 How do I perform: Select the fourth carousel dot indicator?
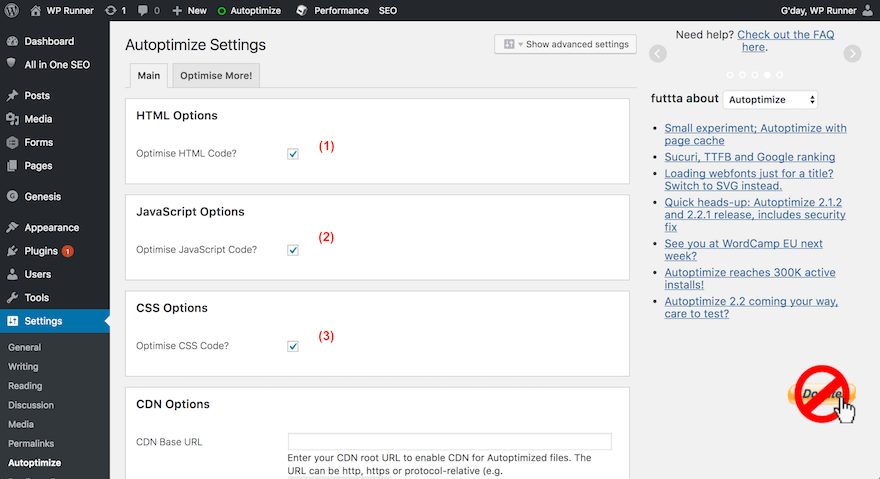[767, 75]
